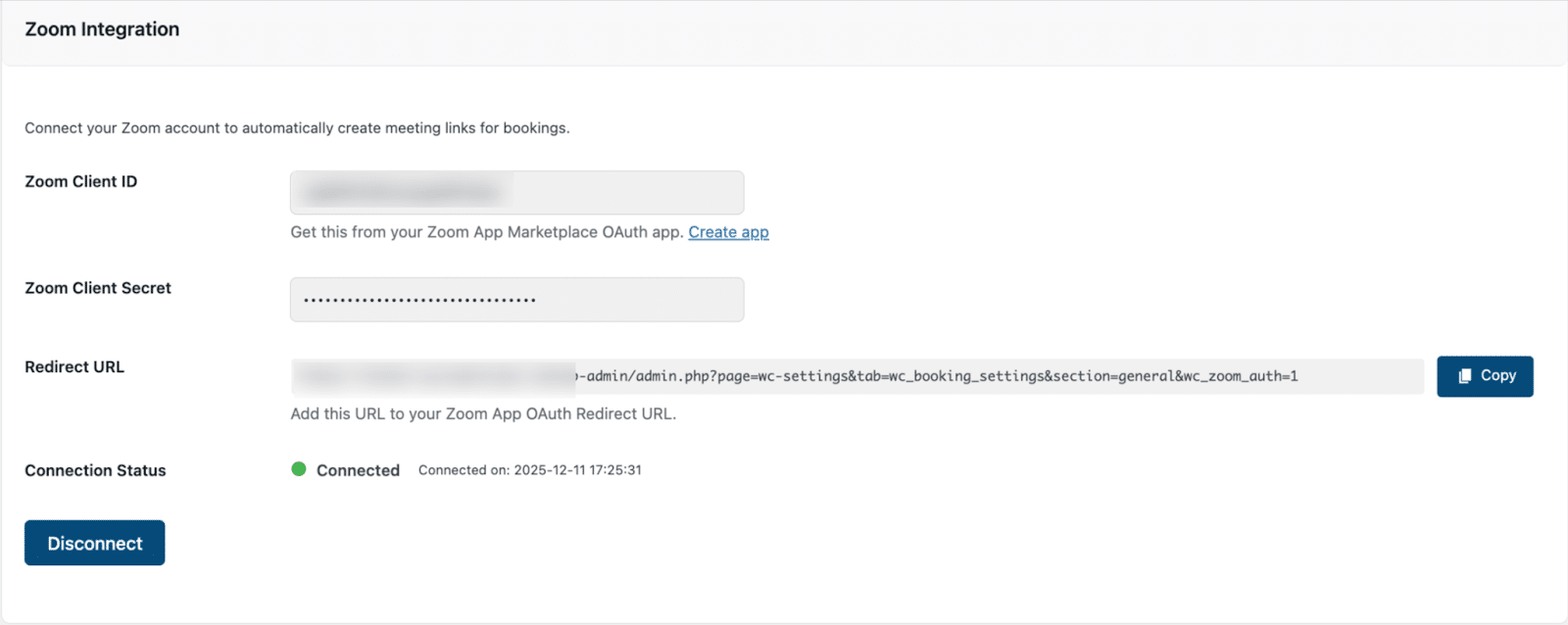The width and height of the screenshot is (1568, 625).
Task: Open the Create app link
Action: click(x=728, y=232)
